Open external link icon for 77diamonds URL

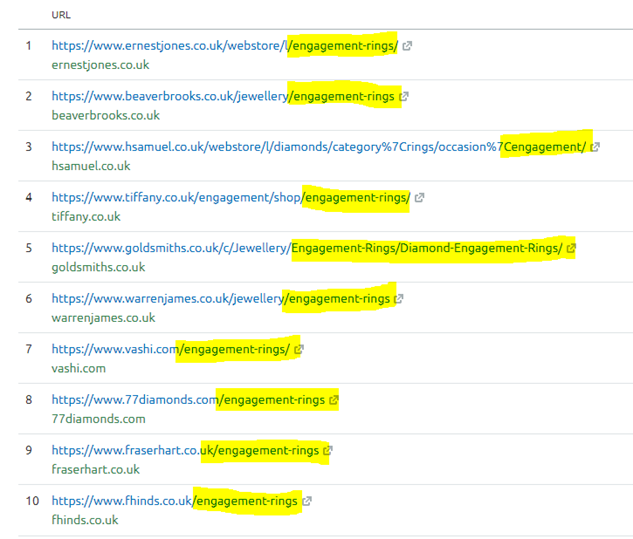pos(333,400)
